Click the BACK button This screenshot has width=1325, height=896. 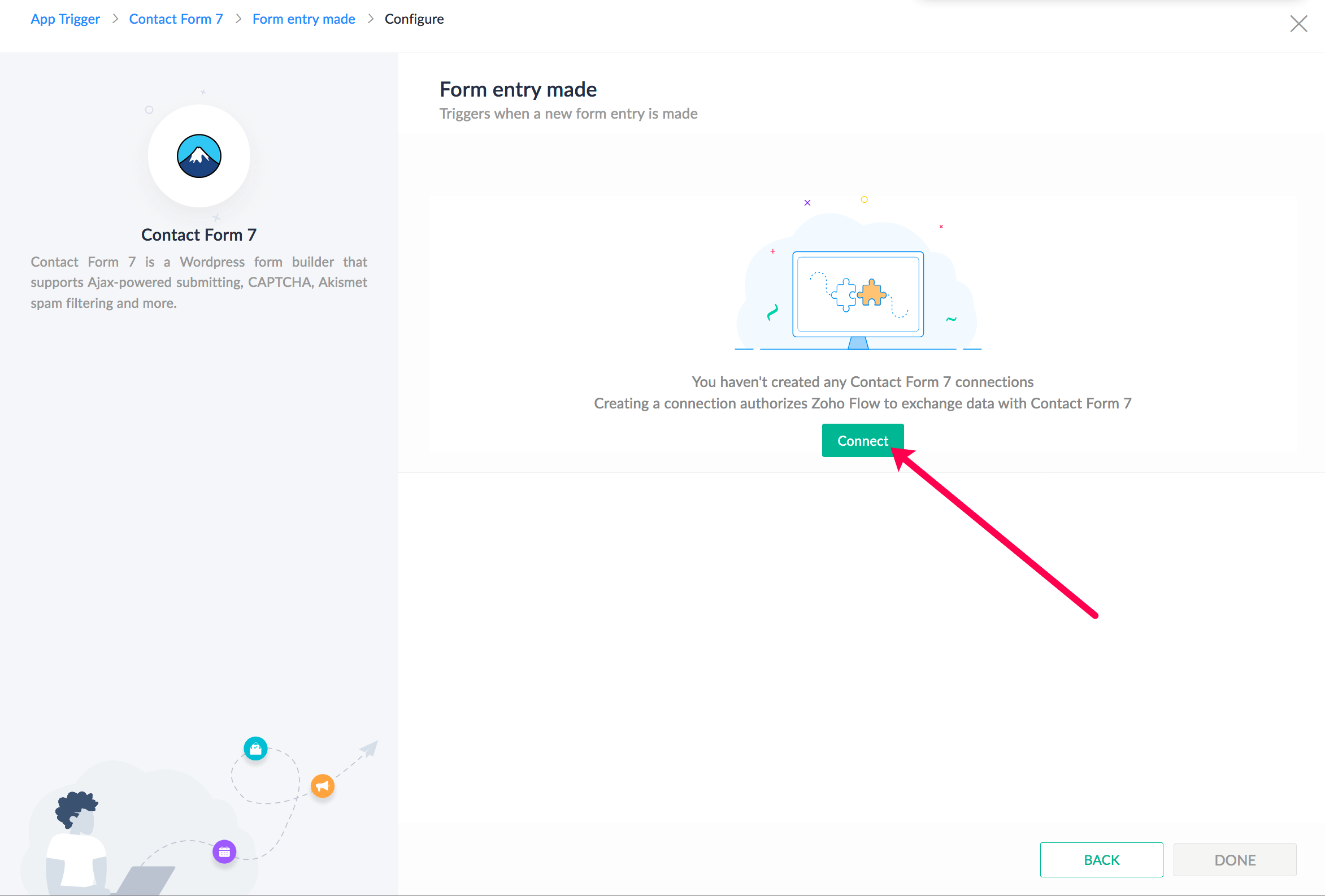pyautogui.click(x=1101, y=859)
